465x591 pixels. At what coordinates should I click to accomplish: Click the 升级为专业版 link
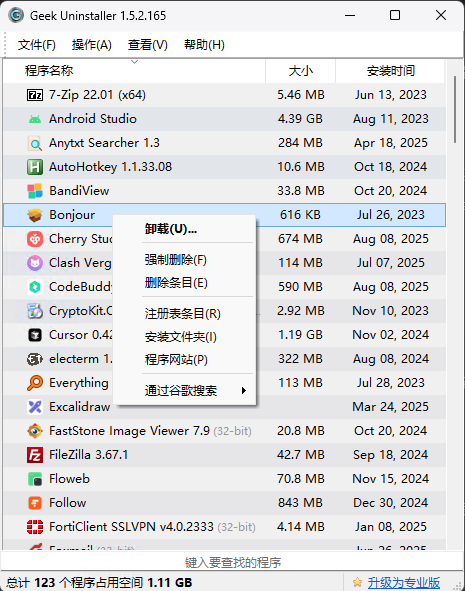(x=403, y=583)
